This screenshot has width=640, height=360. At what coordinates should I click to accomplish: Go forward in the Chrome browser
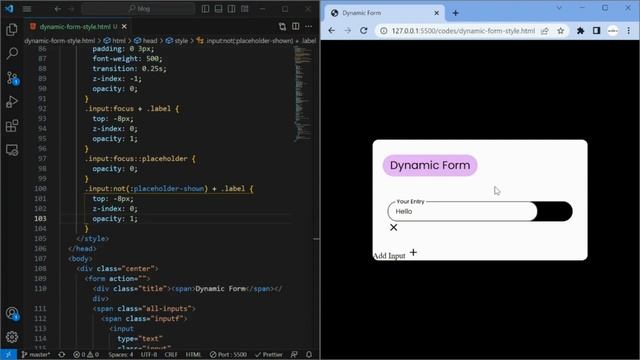pyautogui.click(x=348, y=31)
